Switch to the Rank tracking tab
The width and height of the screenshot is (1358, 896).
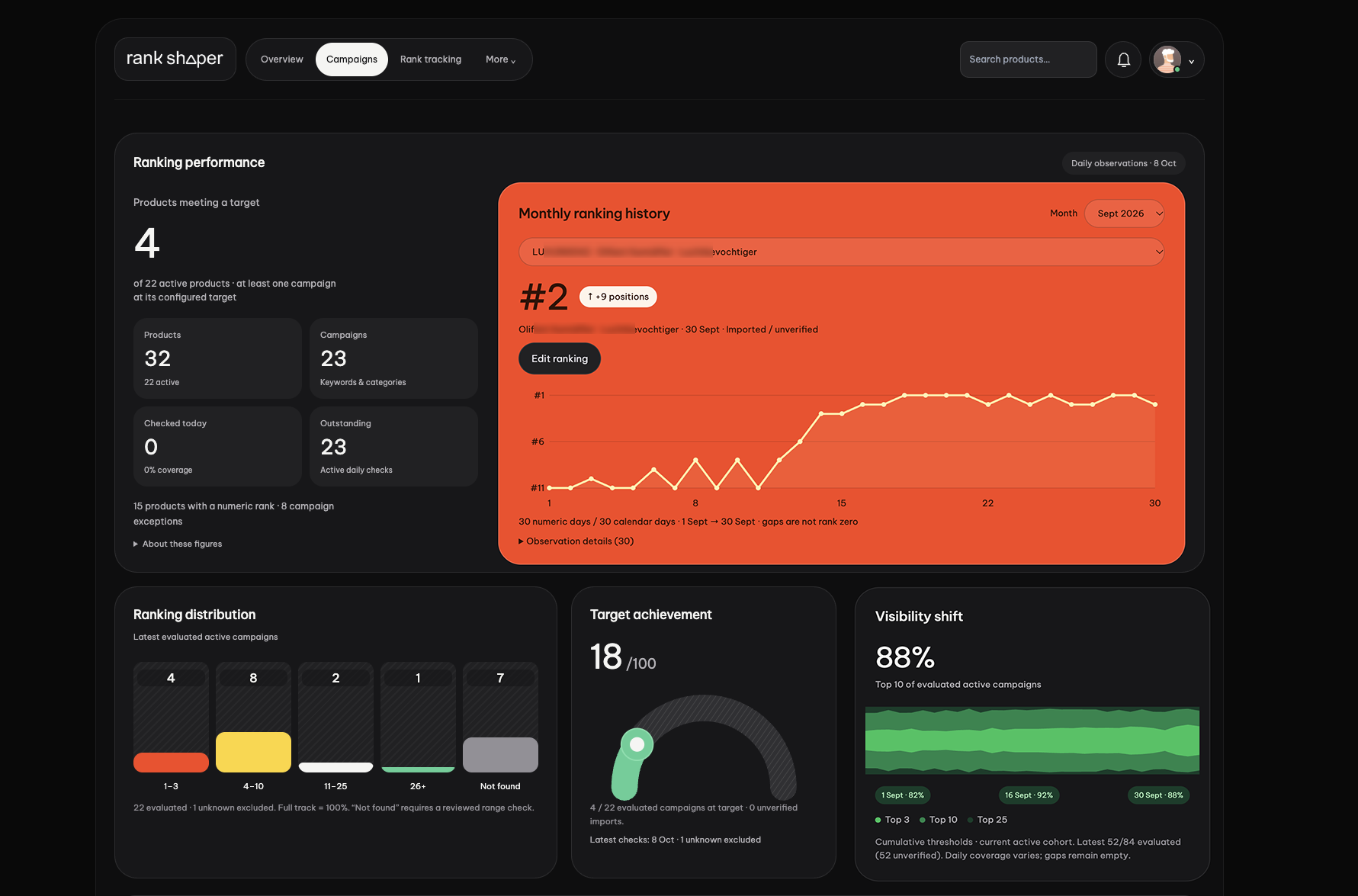point(431,59)
